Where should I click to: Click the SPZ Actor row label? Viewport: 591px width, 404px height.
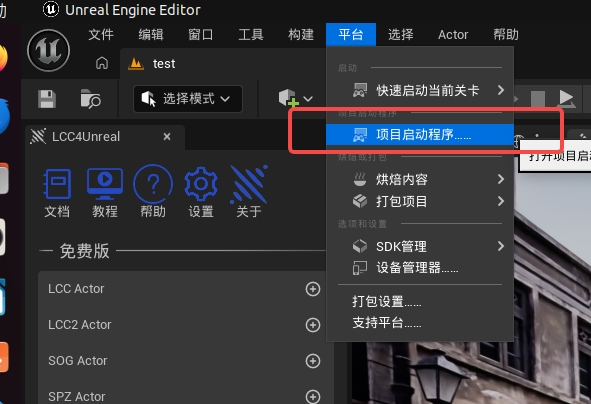pyautogui.click(x=77, y=396)
